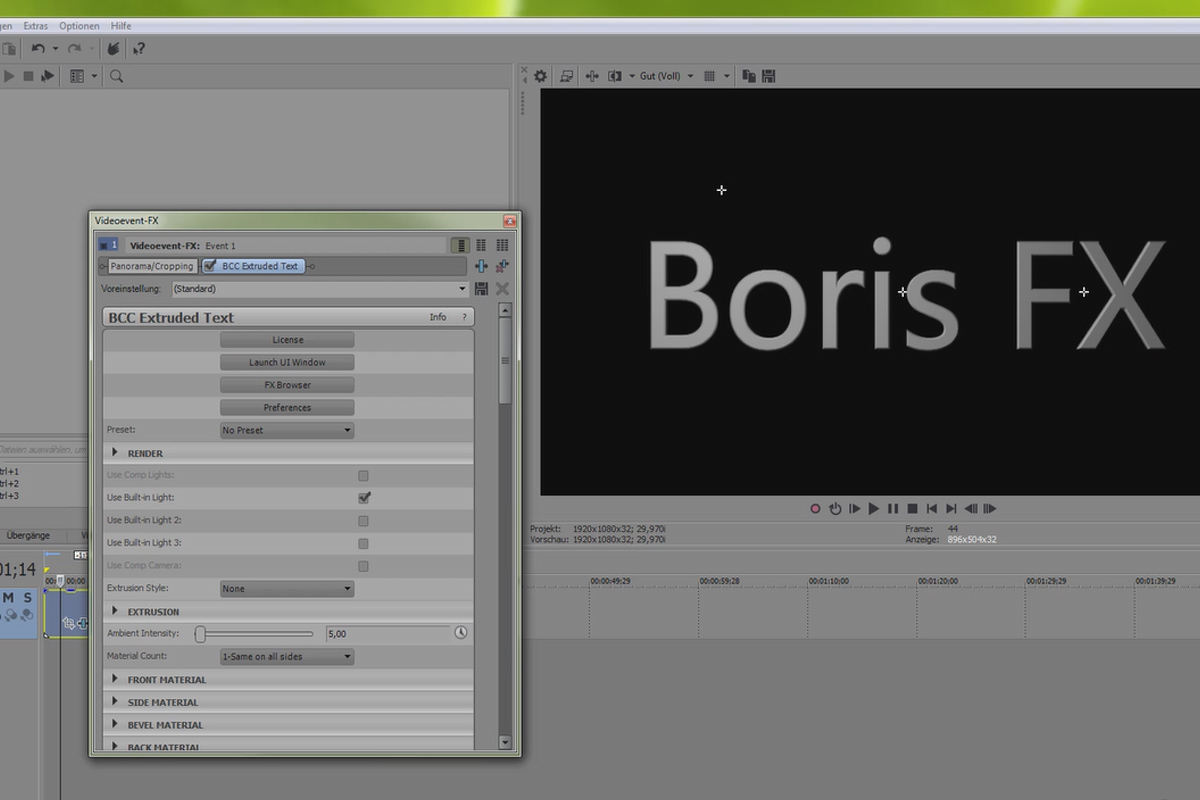Click the split screen view icon

(615, 76)
